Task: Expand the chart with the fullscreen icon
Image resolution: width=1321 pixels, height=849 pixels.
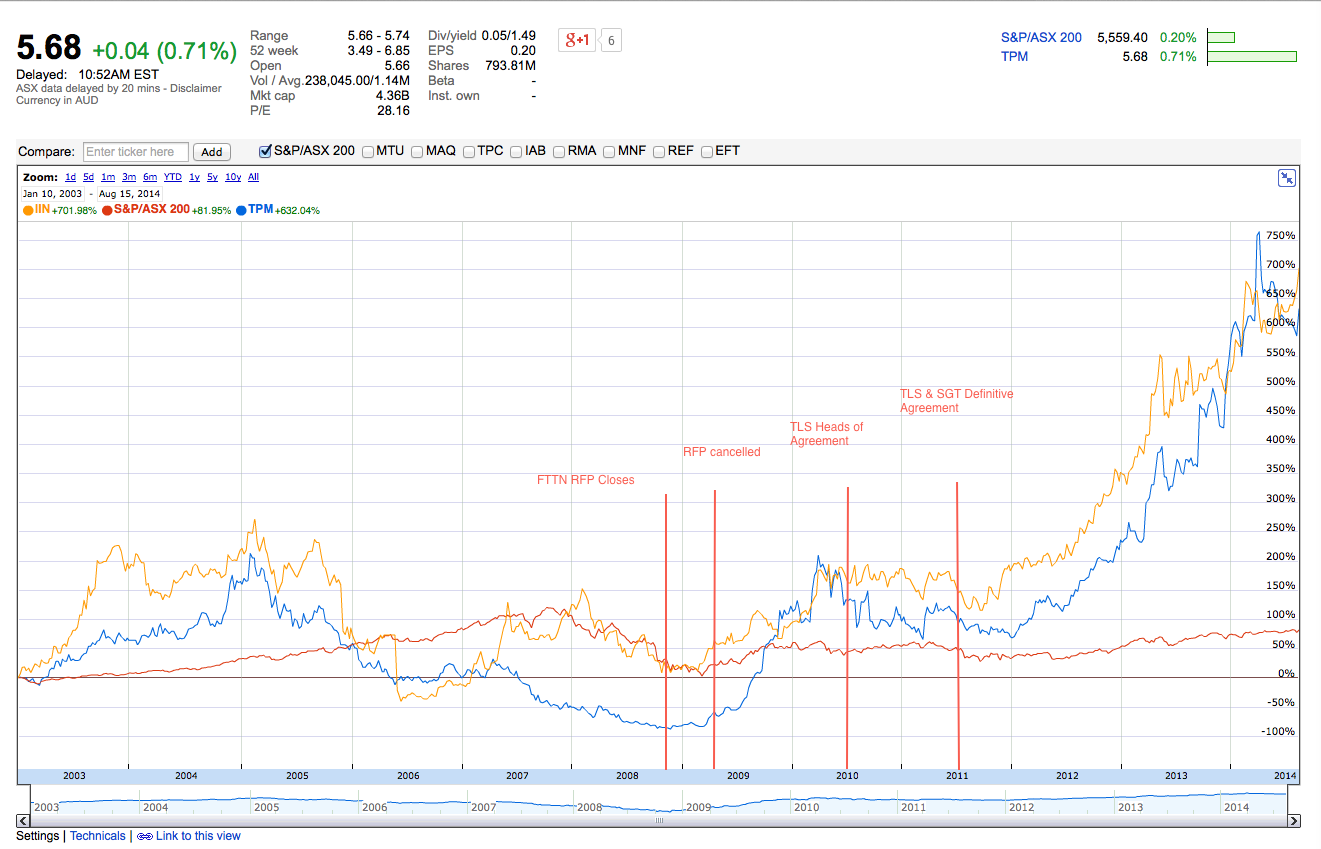Action: click(1286, 178)
